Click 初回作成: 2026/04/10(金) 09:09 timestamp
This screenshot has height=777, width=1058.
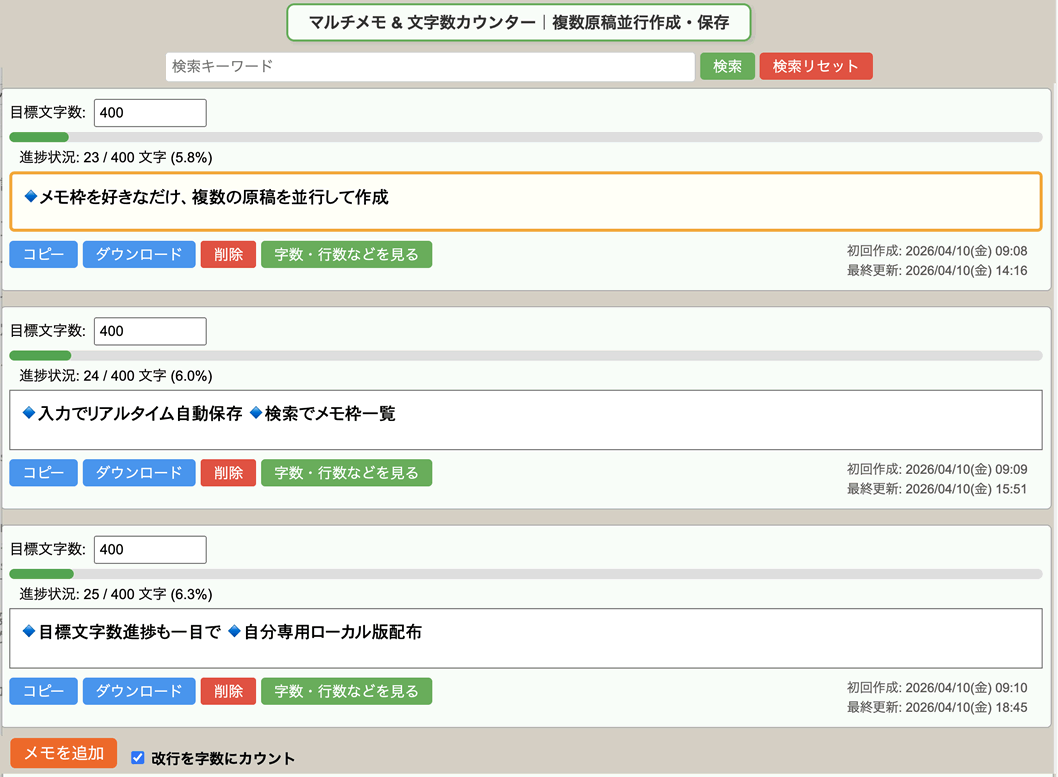937,469
